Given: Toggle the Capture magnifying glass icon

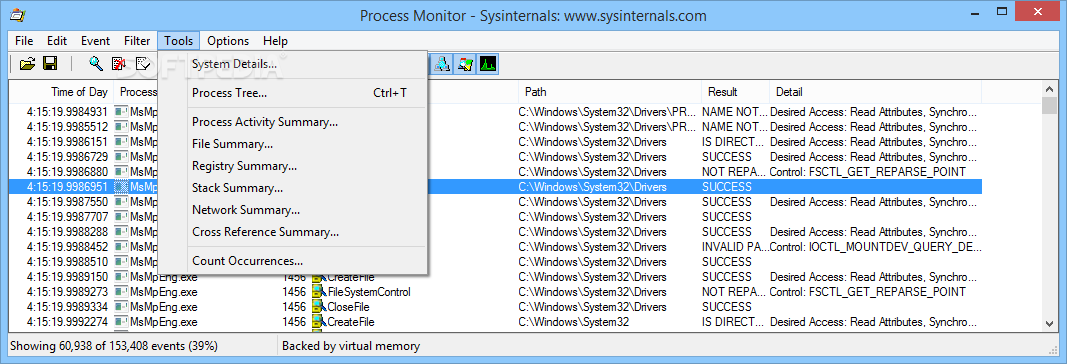Looking at the screenshot, I should [x=96, y=64].
